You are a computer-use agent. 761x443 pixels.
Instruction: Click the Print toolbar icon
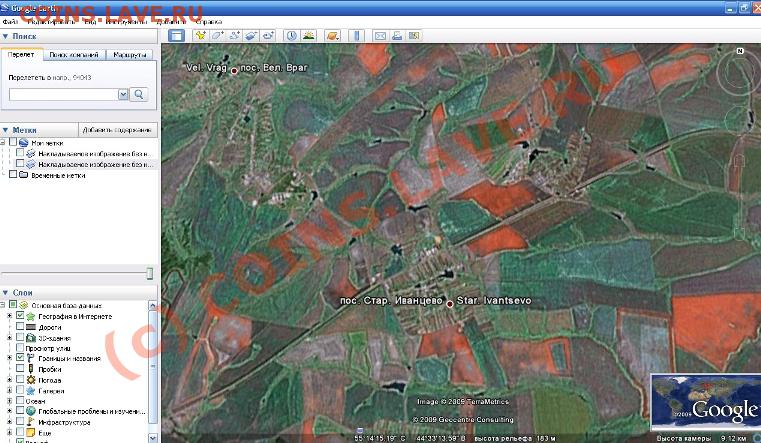coord(397,35)
